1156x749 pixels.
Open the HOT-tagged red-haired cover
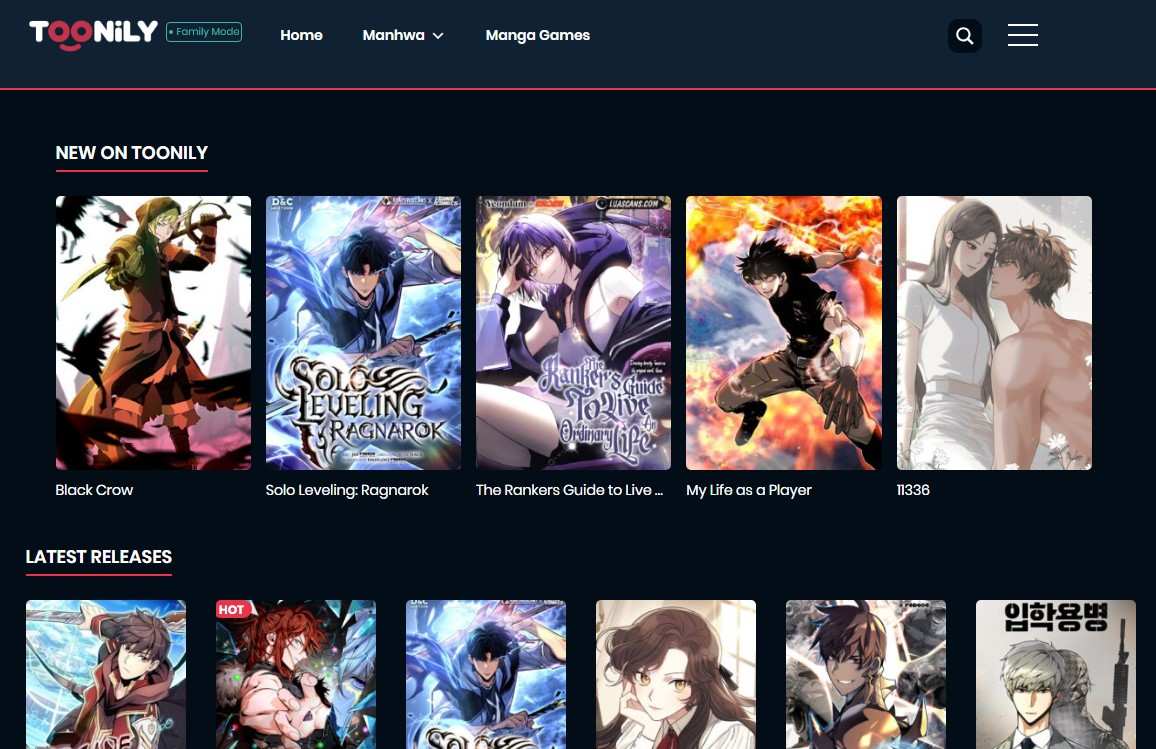point(296,675)
